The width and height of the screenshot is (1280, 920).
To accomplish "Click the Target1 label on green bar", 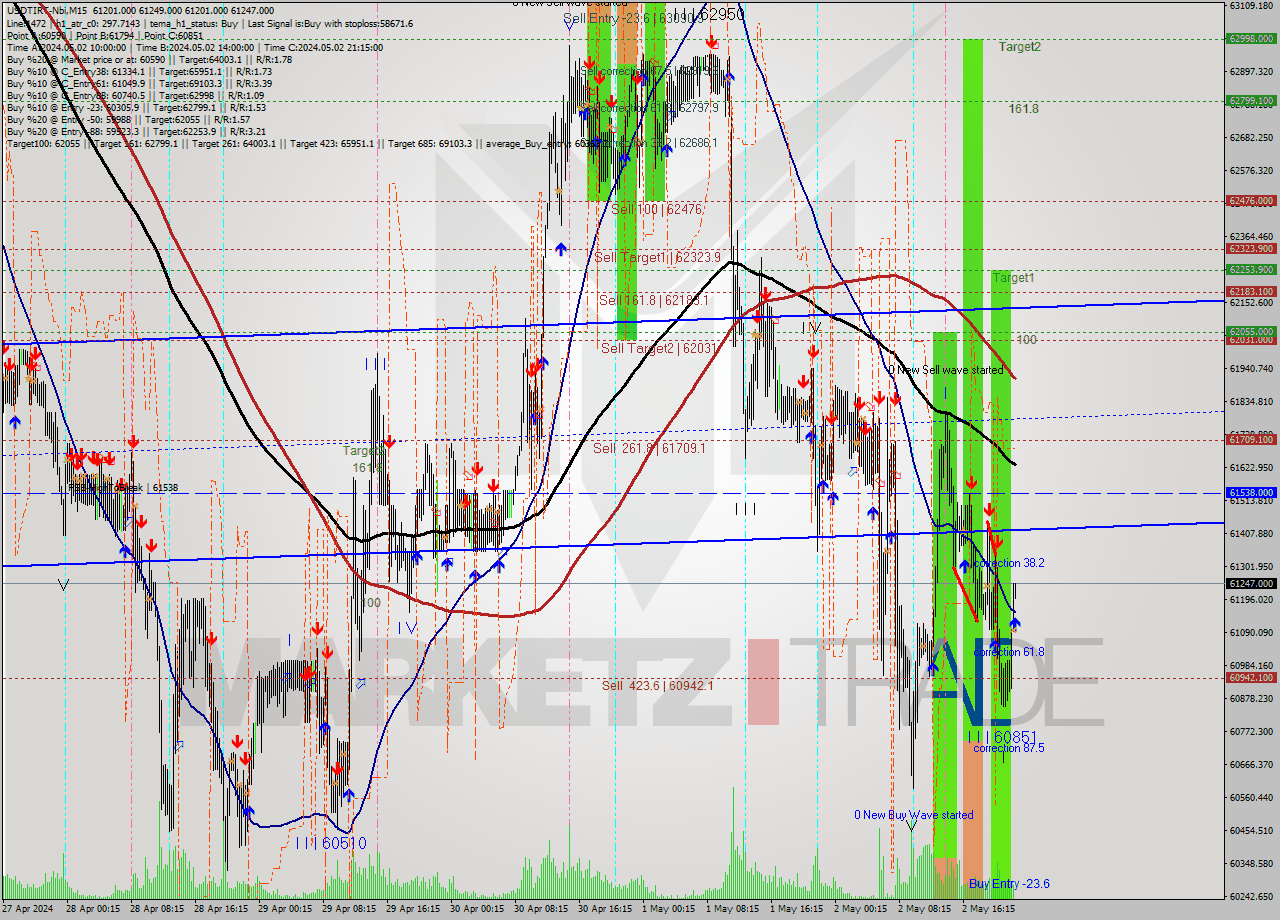I will (1013, 278).
